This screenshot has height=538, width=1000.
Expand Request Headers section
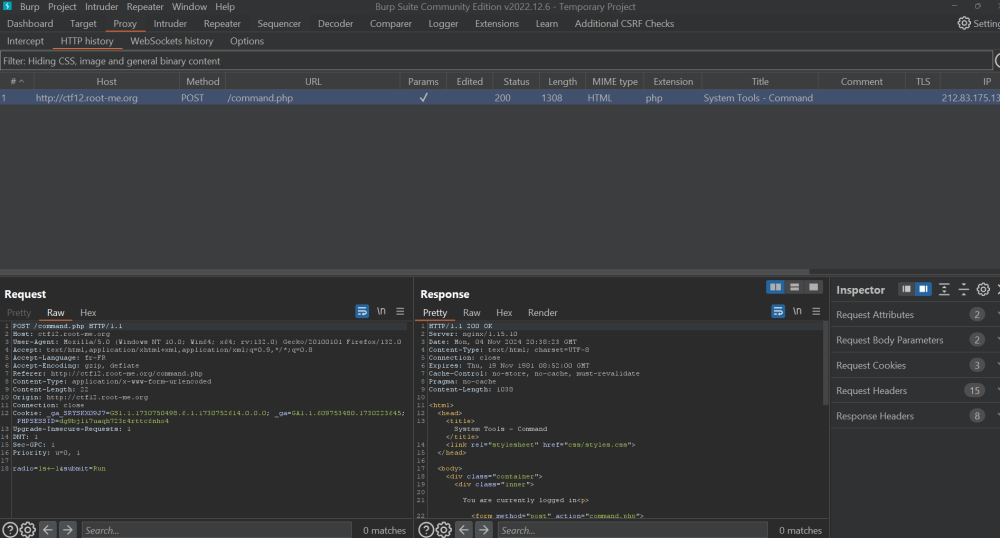click(915, 391)
